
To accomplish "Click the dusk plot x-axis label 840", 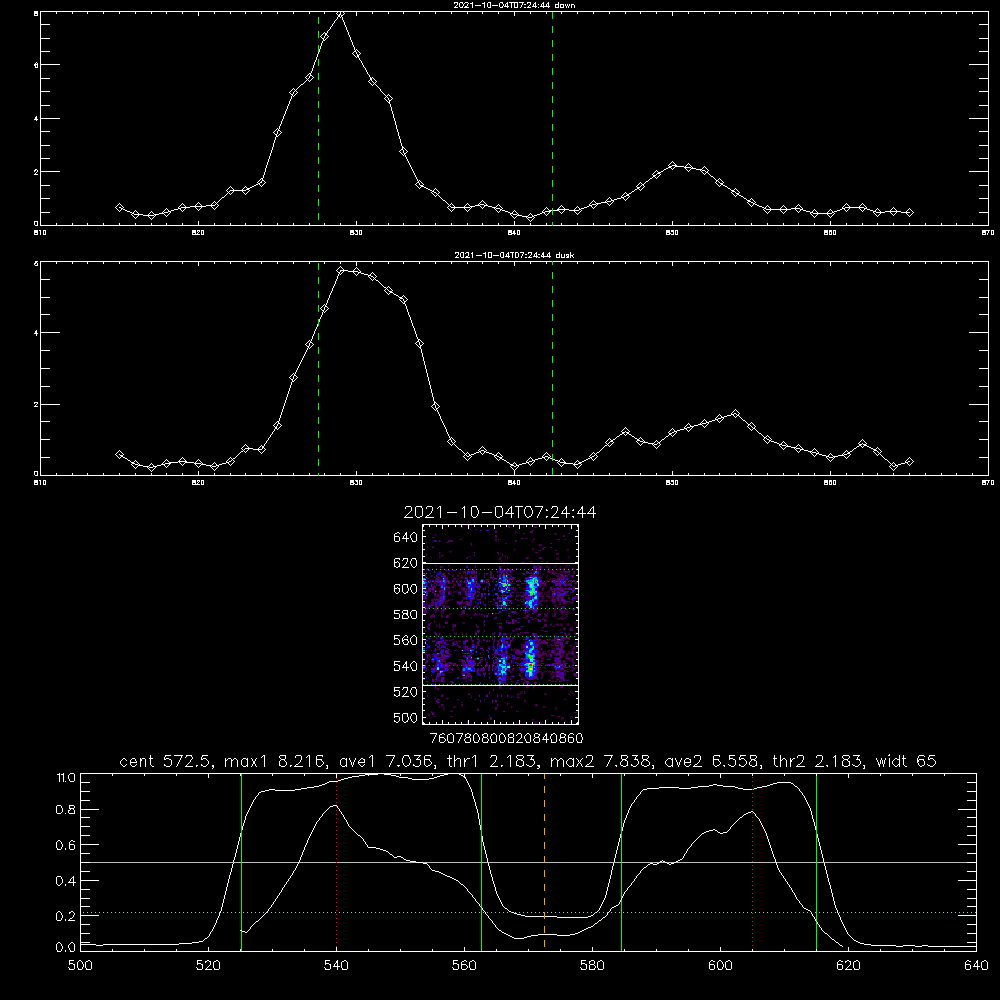I will pos(514,483).
